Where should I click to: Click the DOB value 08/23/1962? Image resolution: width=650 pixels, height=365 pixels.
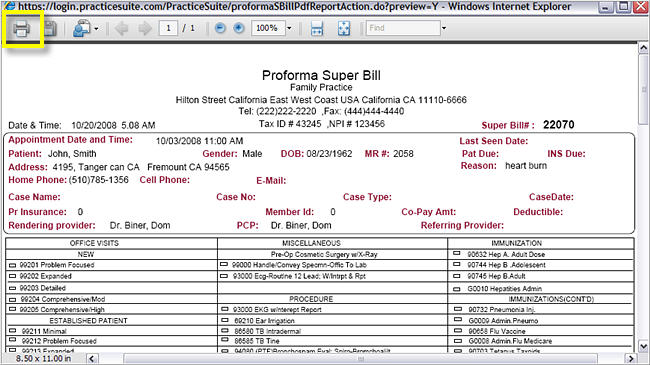coord(330,154)
